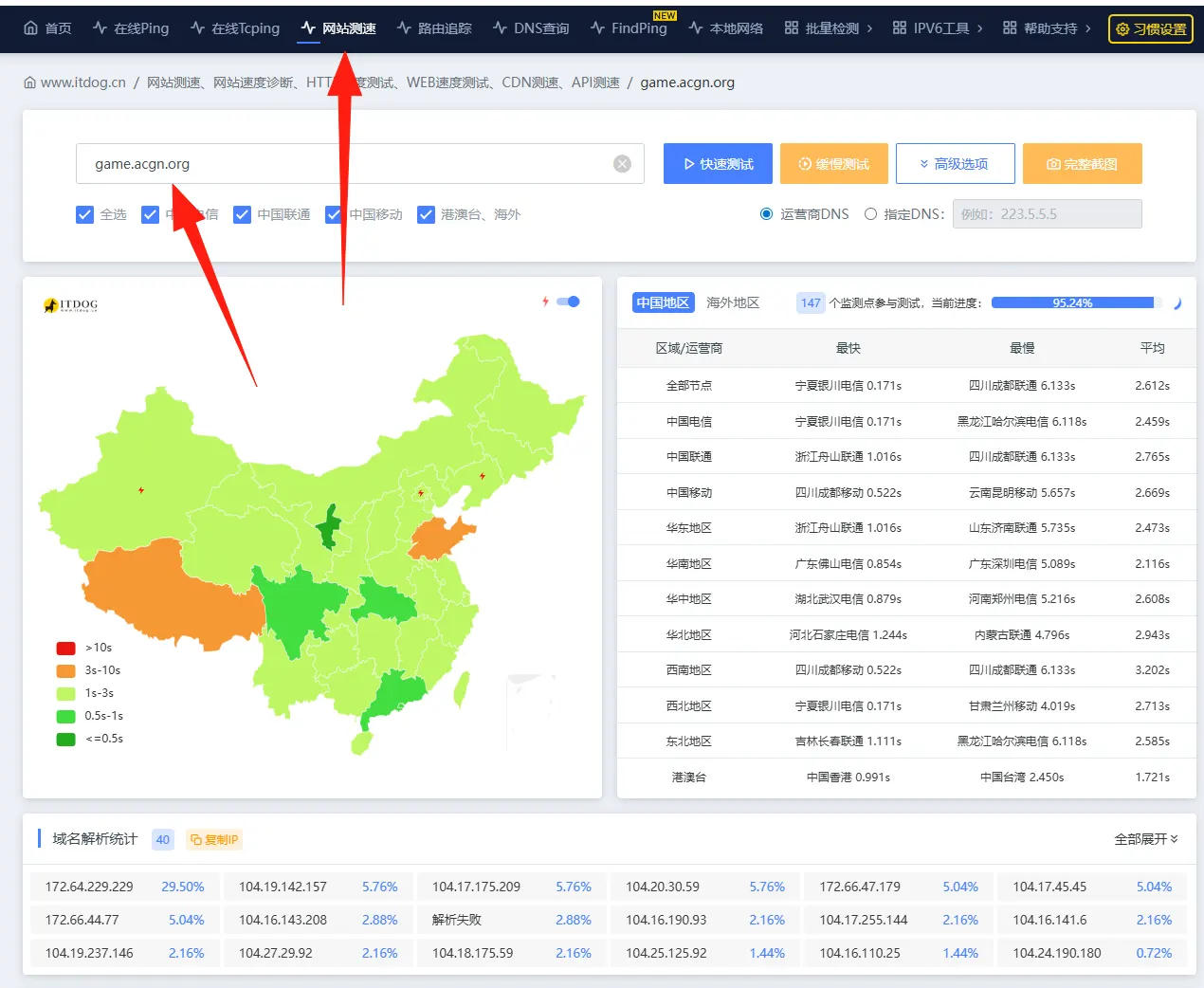Image resolution: width=1204 pixels, height=988 pixels.
Task: Click the 最慢 column header
Action: click(x=1022, y=348)
